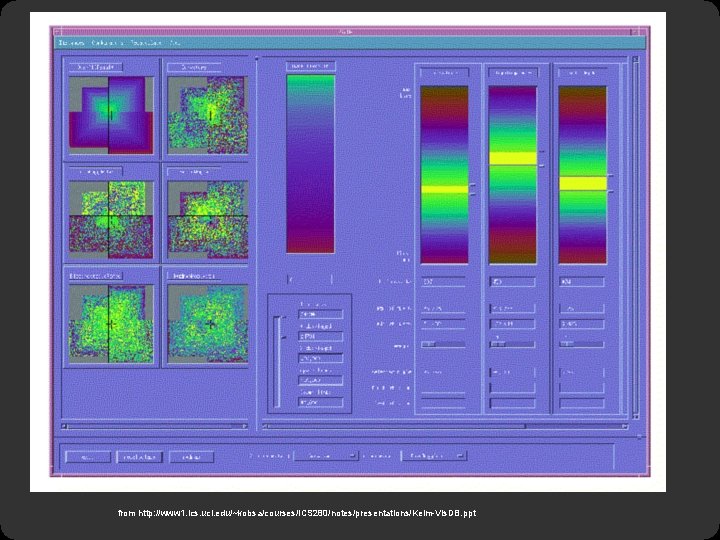The image size is (720, 540).
Task: Click the header button of second color-scale column
Action: click(512, 73)
